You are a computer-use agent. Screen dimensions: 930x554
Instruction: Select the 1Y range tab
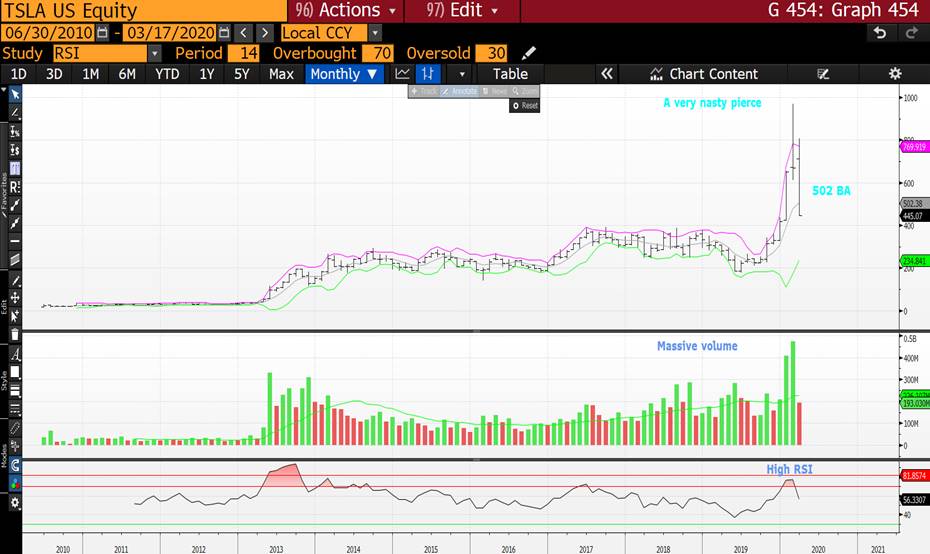click(206, 74)
